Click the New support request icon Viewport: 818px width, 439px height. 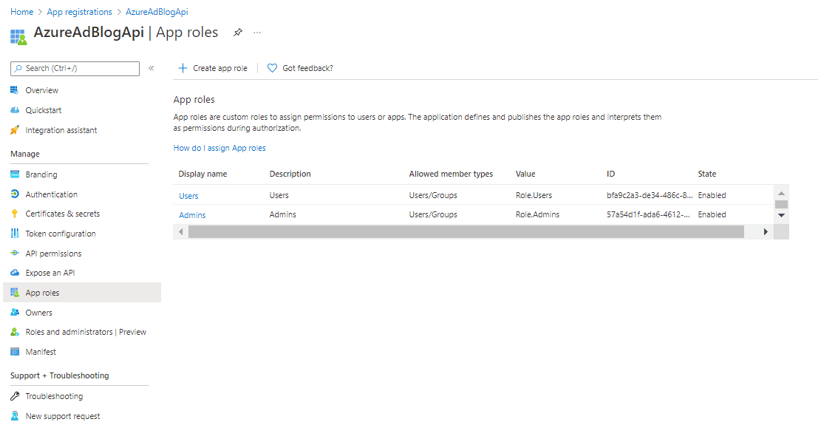point(15,416)
